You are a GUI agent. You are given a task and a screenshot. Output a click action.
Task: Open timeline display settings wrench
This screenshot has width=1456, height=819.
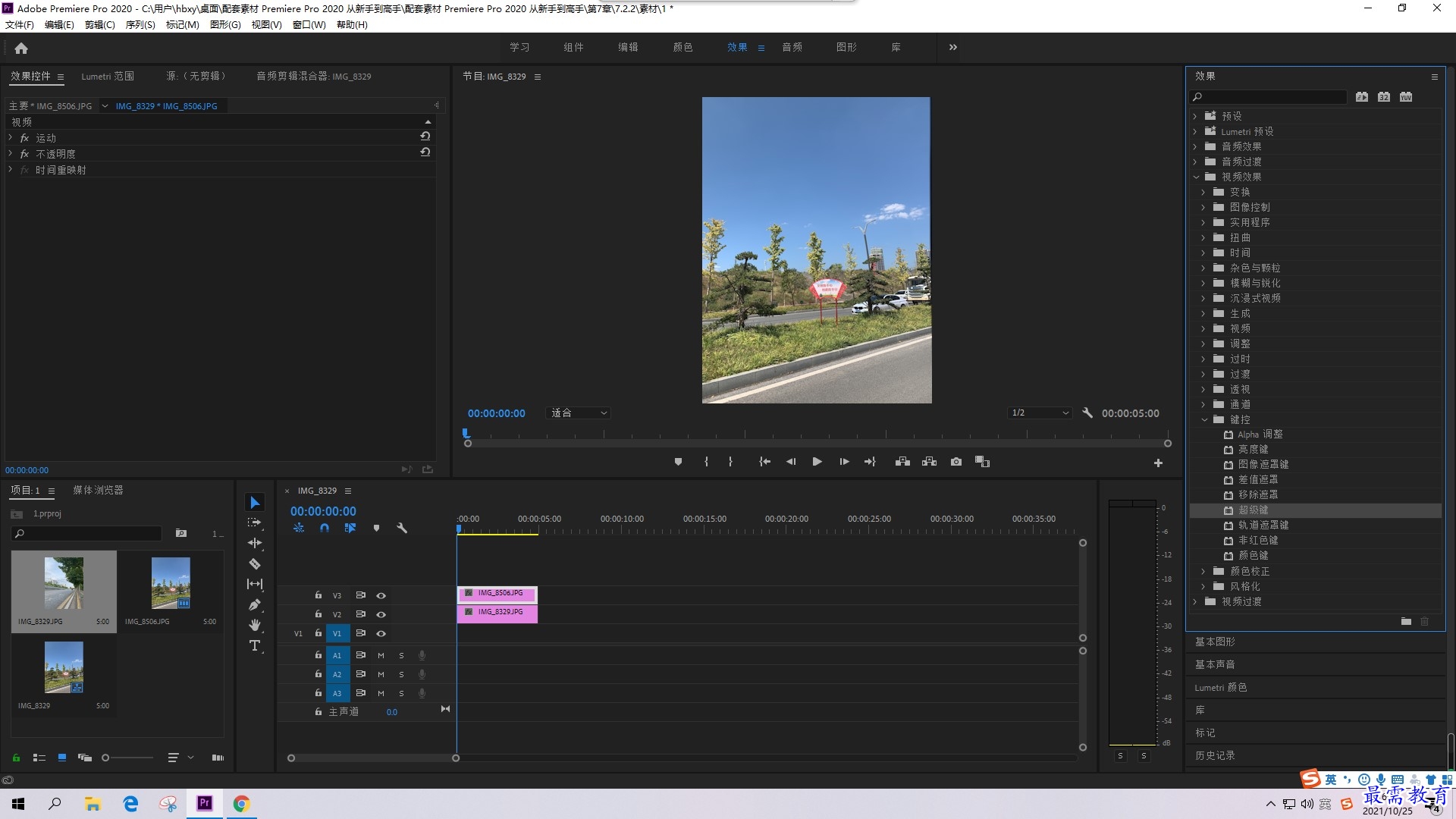[402, 528]
